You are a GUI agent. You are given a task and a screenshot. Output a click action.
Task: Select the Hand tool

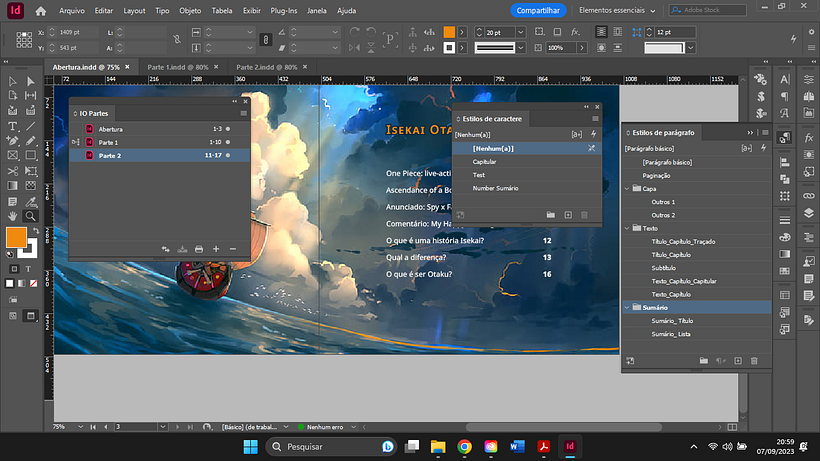pos(13,216)
